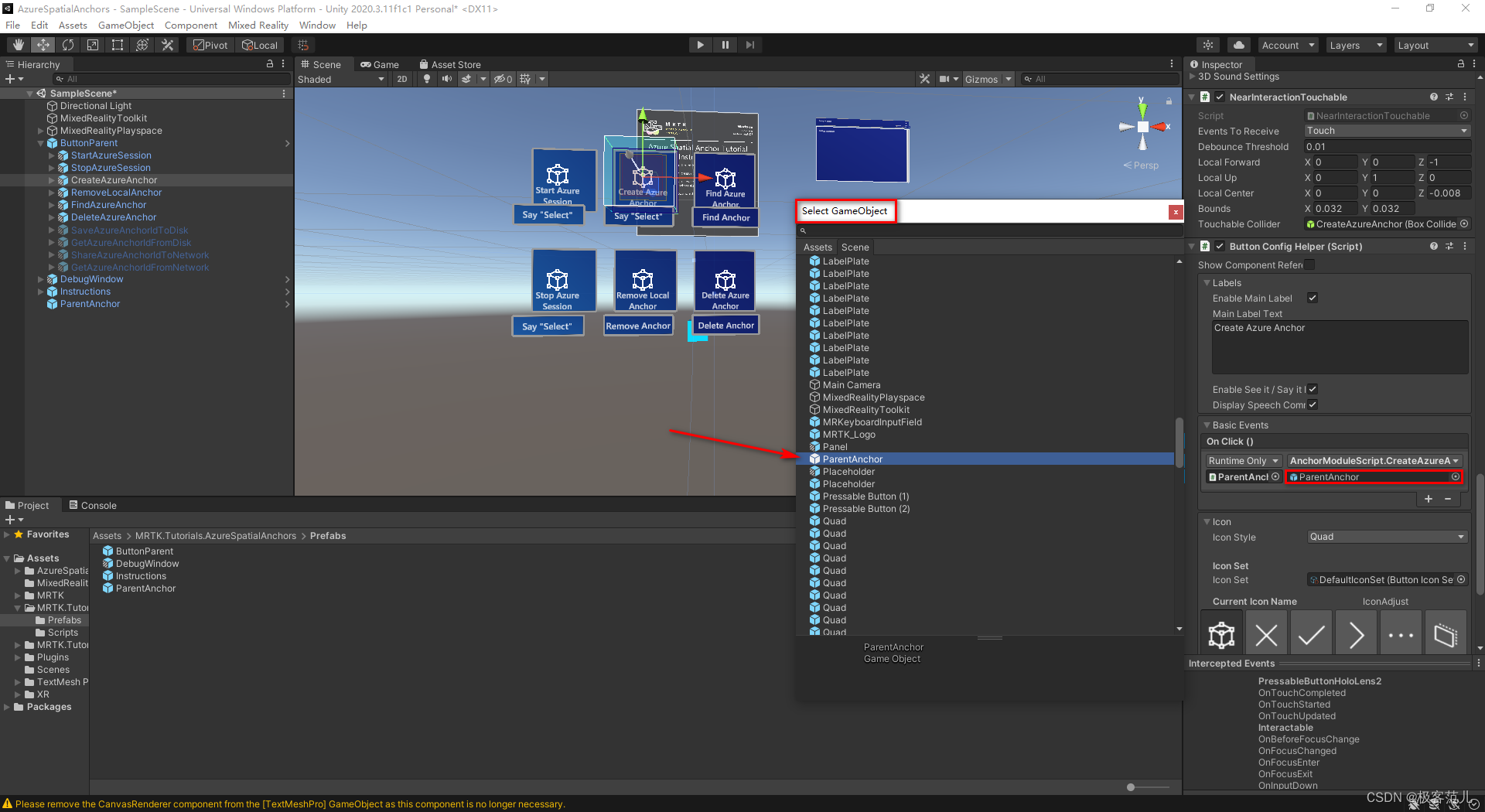Viewport: 1485px width, 812px height.
Task: Lock the Hierarchy panel
Action: (270, 64)
